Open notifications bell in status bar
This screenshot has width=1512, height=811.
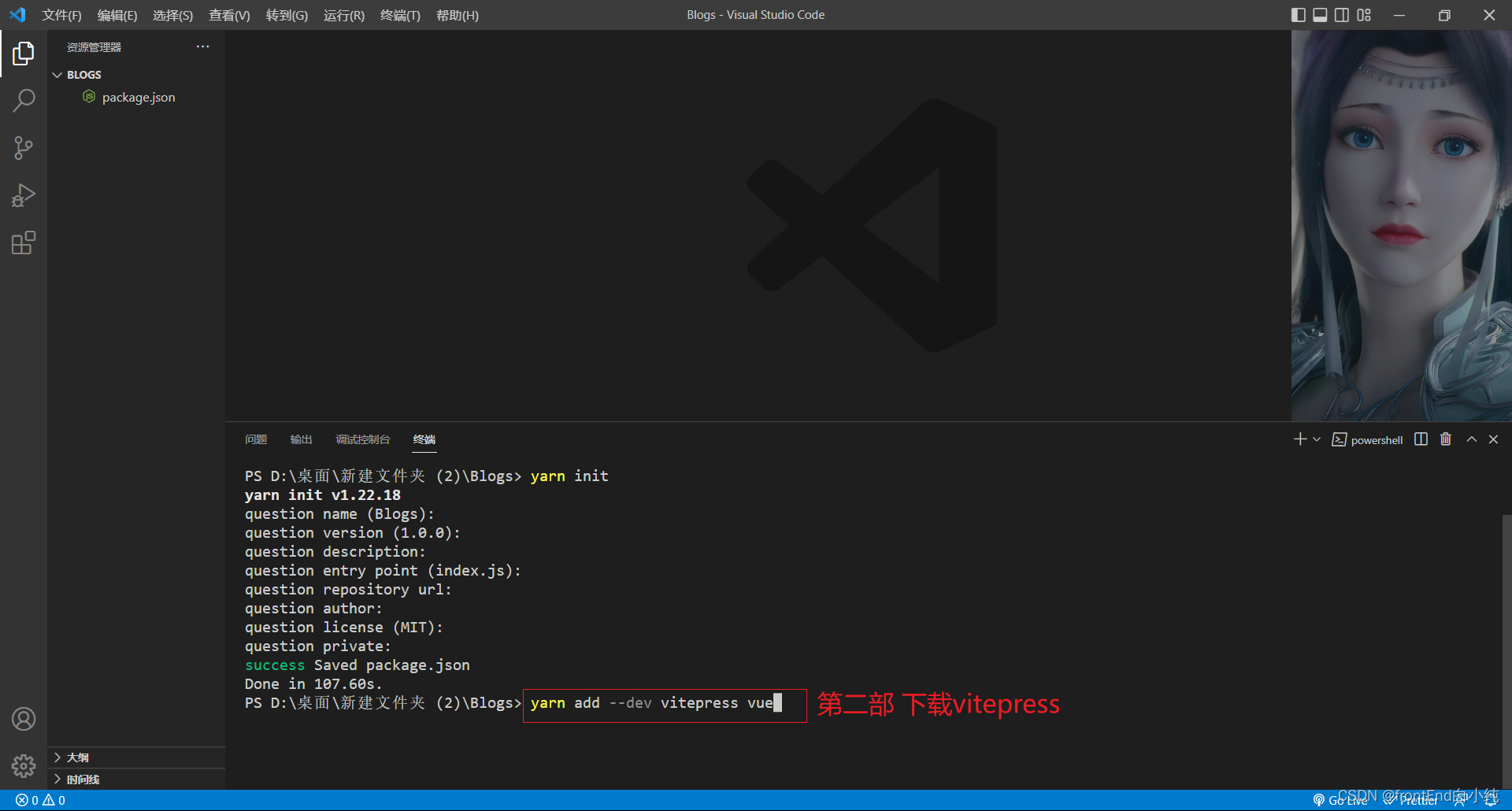[x=1491, y=800]
